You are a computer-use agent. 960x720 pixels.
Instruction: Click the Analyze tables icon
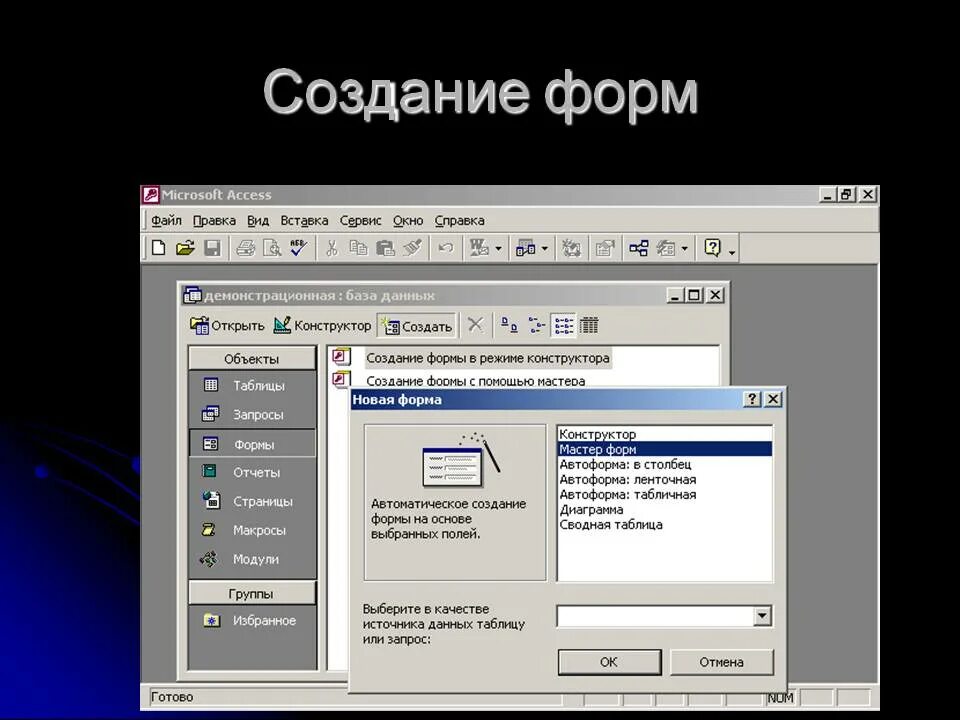pos(525,248)
